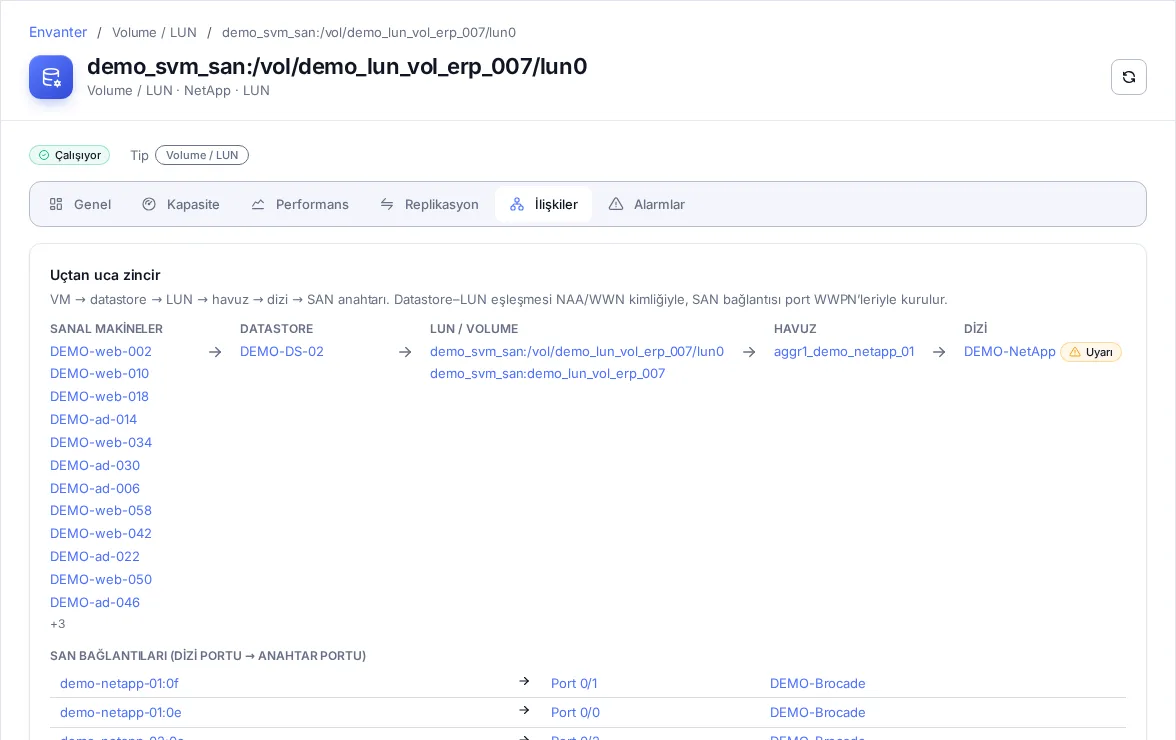Click subtitle Volume / LUN · NetApp · LUN

(178, 91)
